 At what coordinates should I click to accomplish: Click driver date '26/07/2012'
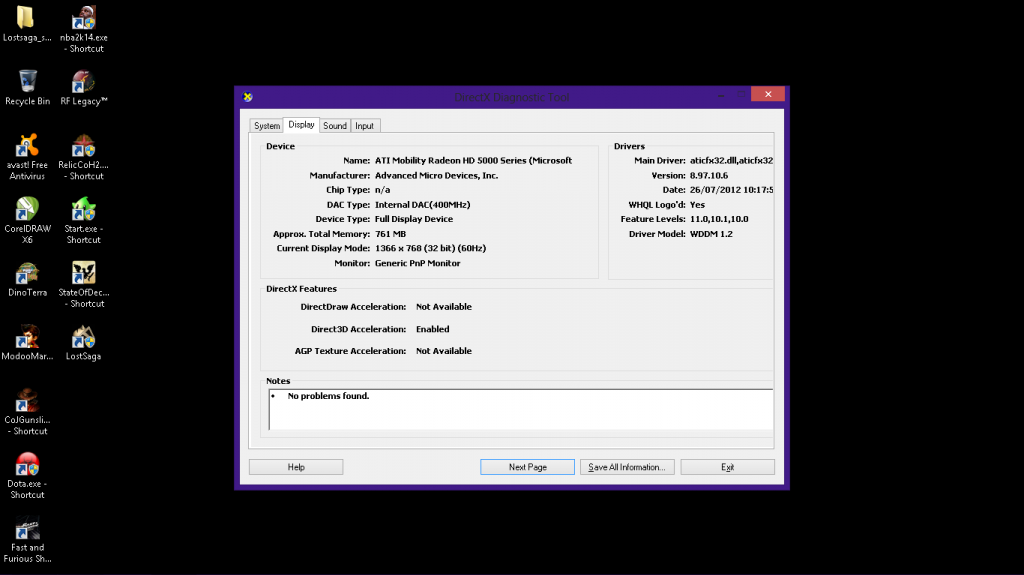(714, 190)
